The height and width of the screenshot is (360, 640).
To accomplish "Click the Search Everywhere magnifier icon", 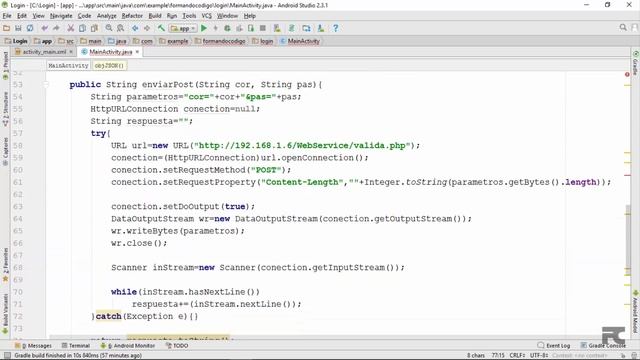I will tap(623, 27).
